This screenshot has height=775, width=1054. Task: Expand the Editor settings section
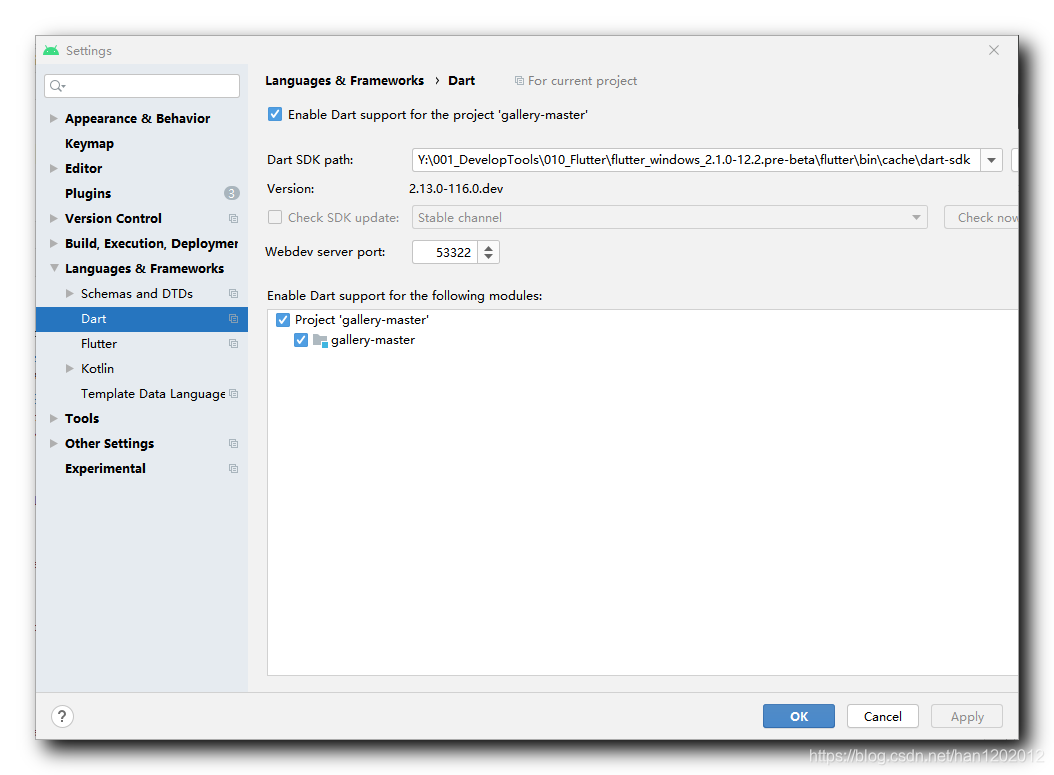54,169
